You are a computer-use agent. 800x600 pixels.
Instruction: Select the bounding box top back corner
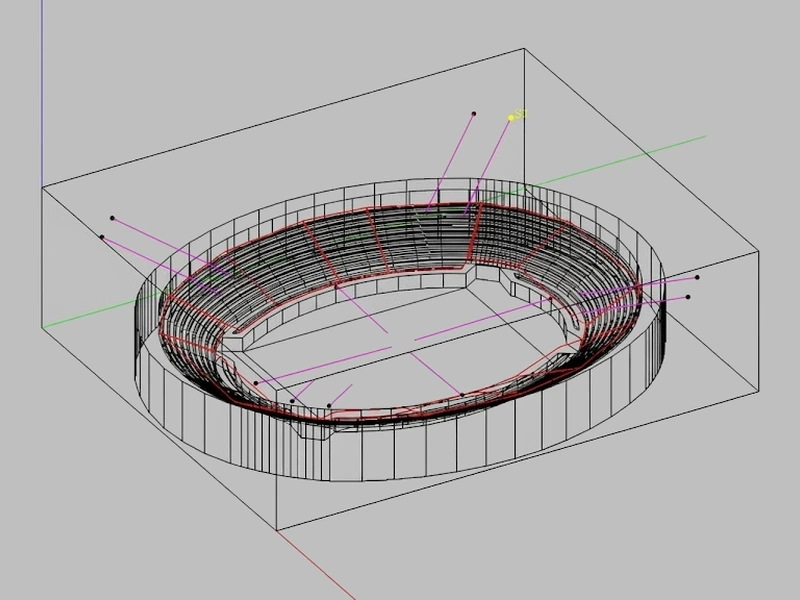(x=524, y=48)
